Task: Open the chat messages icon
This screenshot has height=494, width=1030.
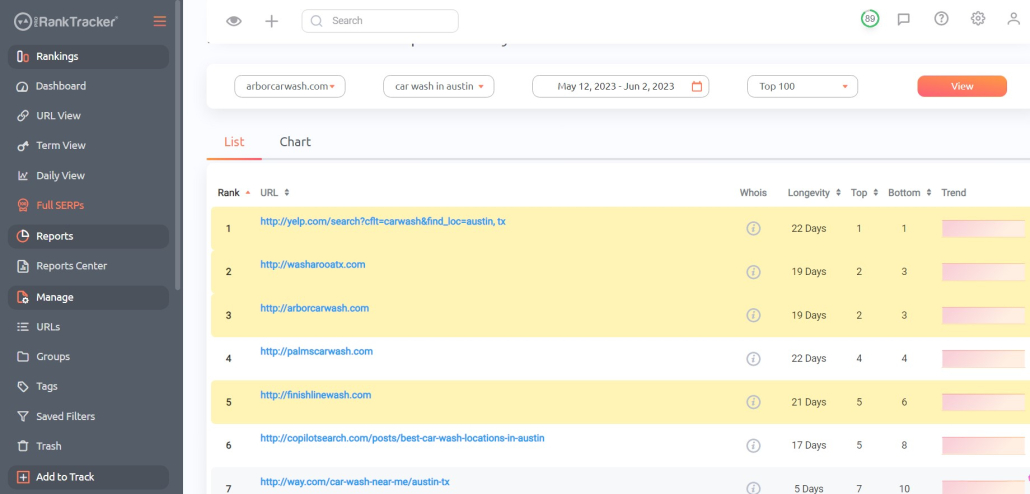Action: (x=904, y=19)
